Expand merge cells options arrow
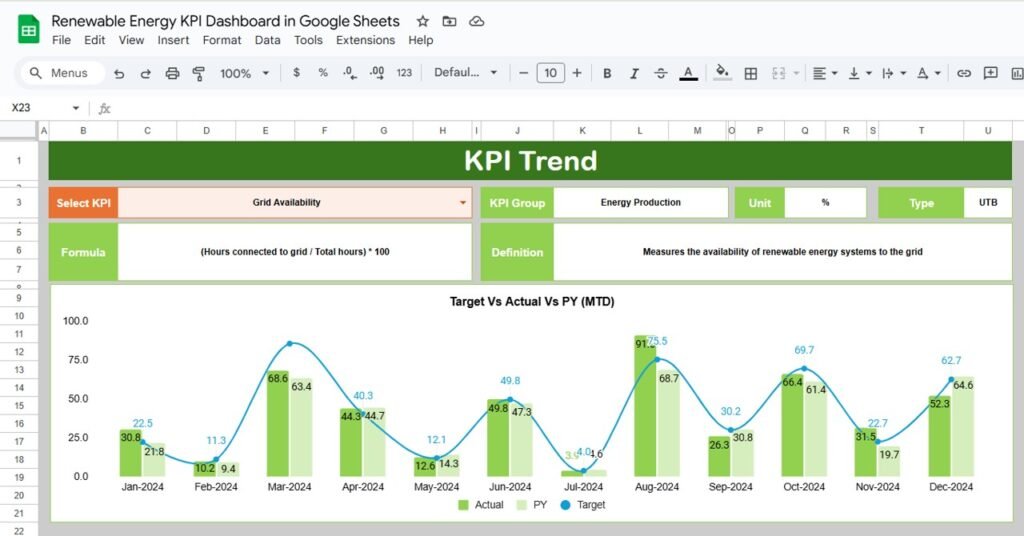 (796, 73)
